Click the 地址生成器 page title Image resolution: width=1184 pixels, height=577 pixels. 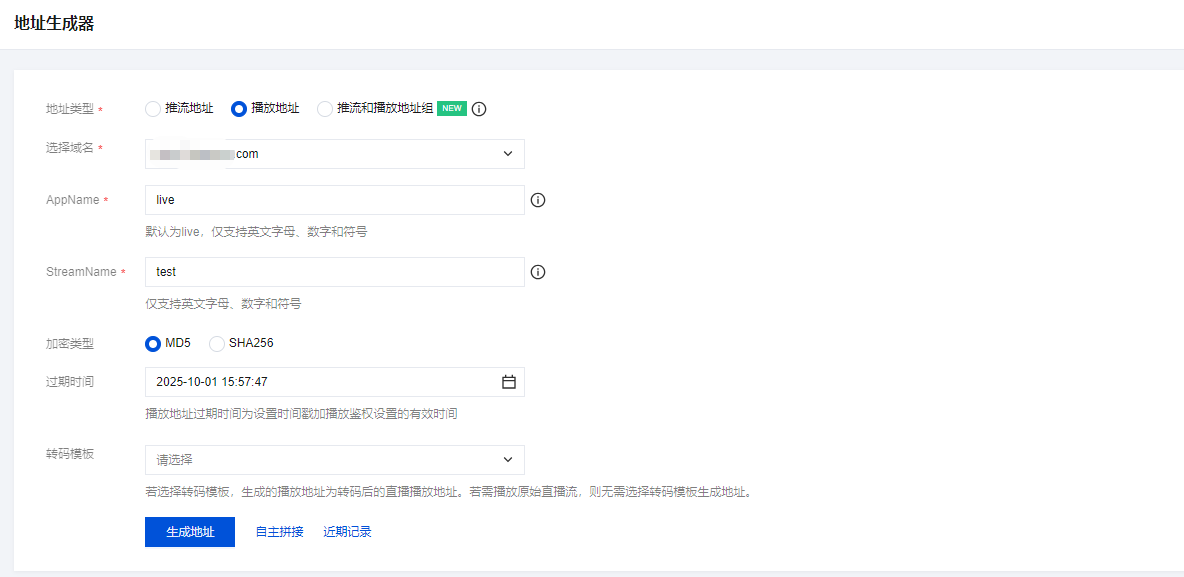tap(54, 24)
